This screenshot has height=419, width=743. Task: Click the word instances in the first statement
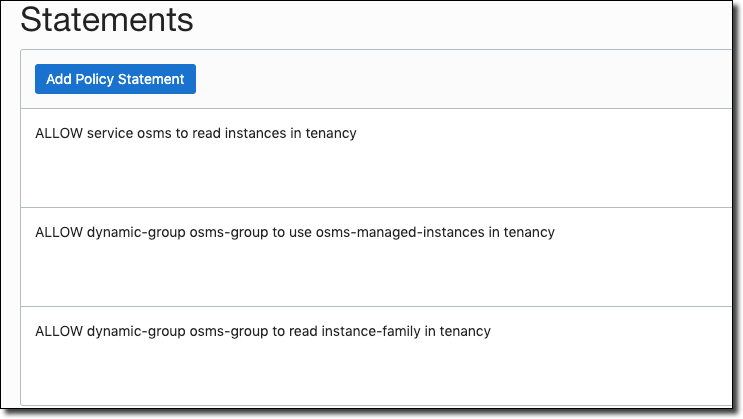[257, 133]
